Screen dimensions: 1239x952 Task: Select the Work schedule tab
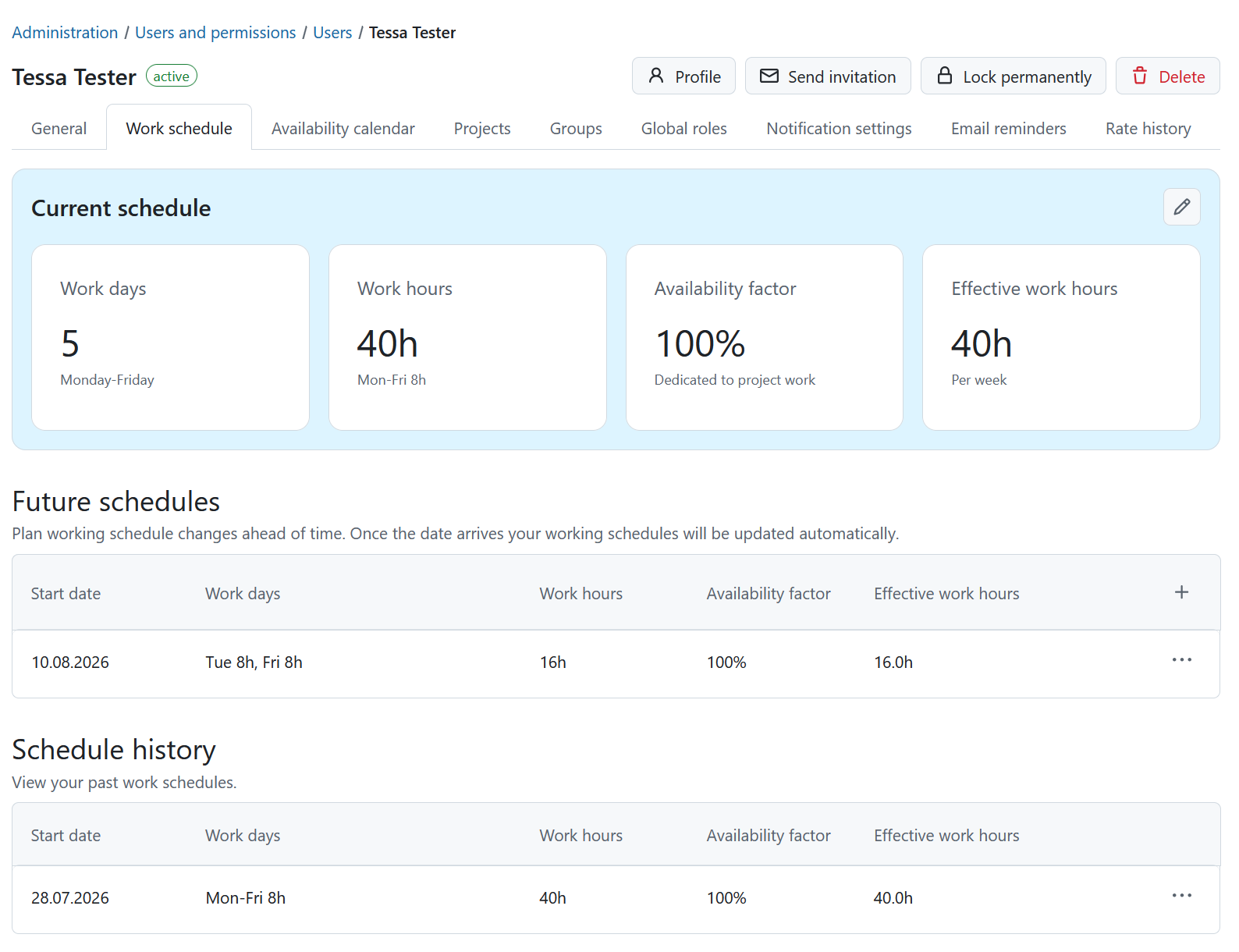click(179, 129)
